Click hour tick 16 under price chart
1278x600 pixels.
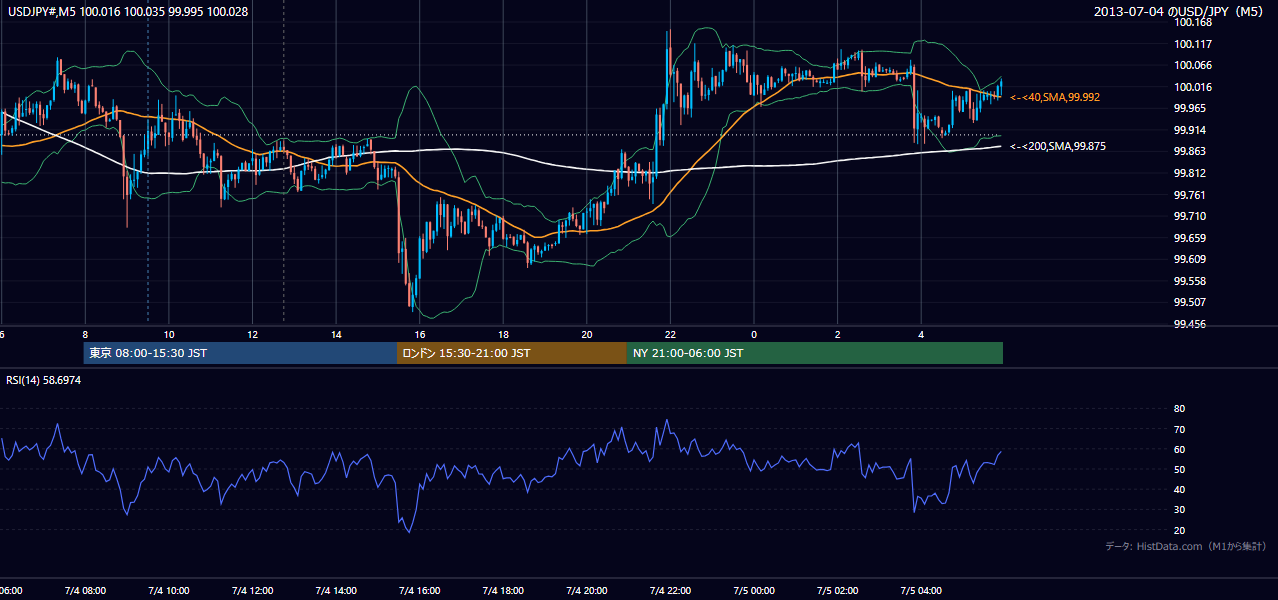[x=420, y=335]
